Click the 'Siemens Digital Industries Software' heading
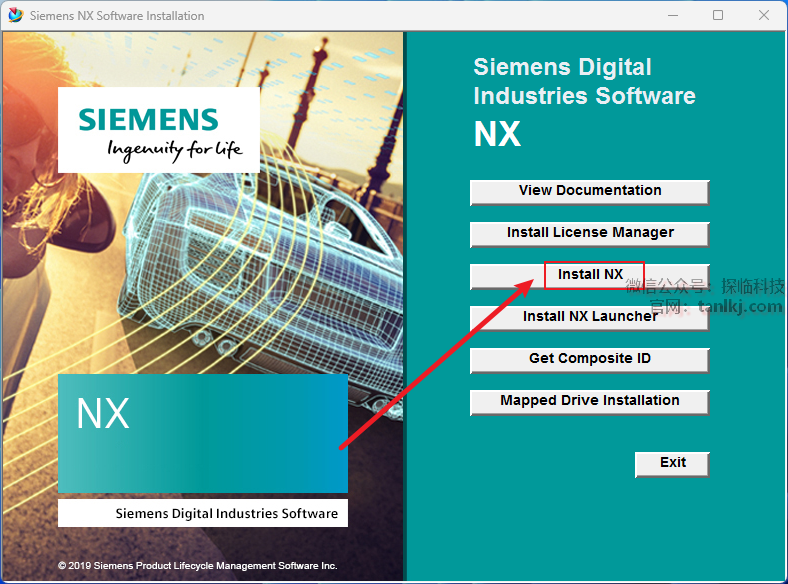This screenshot has height=584, width=788. point(584,81)
